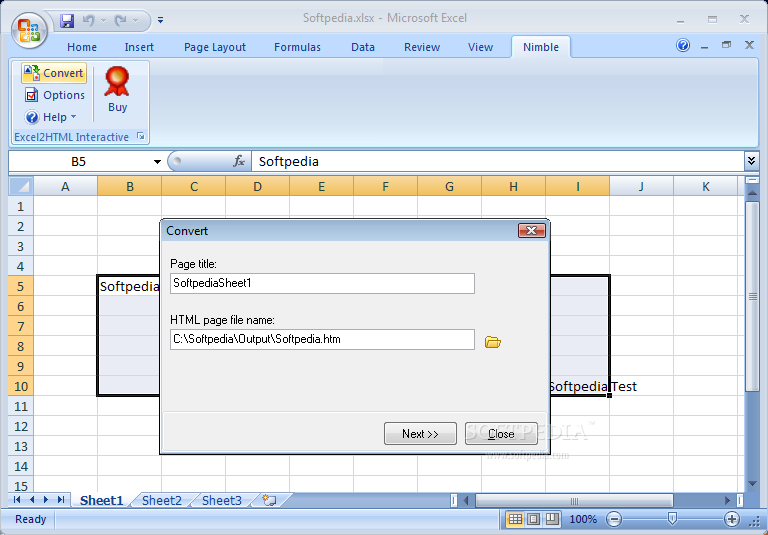
Task: Click the Zoom In plus button
Action: tap(731, 519)
